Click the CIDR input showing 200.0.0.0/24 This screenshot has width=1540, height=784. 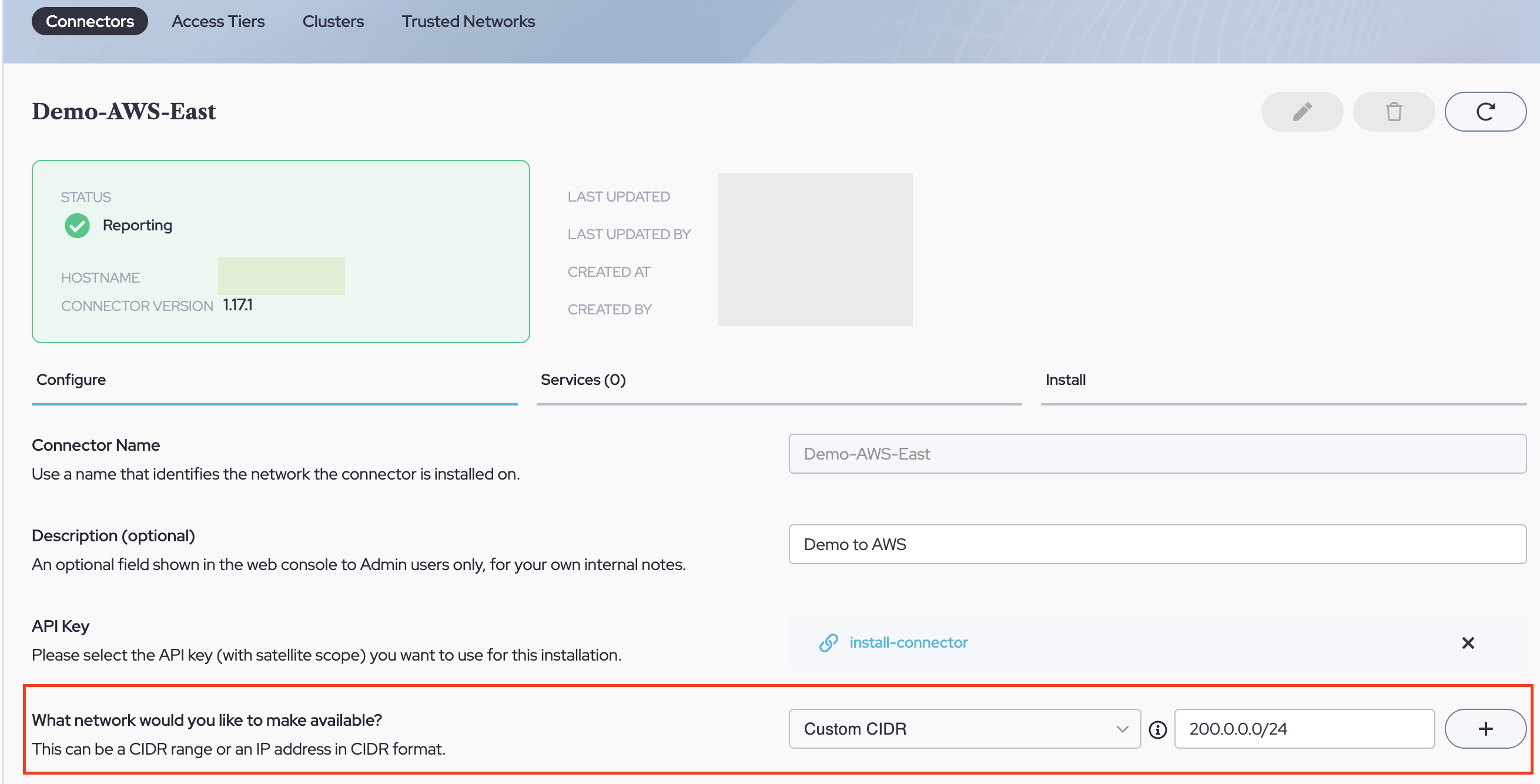[x=1303, y=728]
